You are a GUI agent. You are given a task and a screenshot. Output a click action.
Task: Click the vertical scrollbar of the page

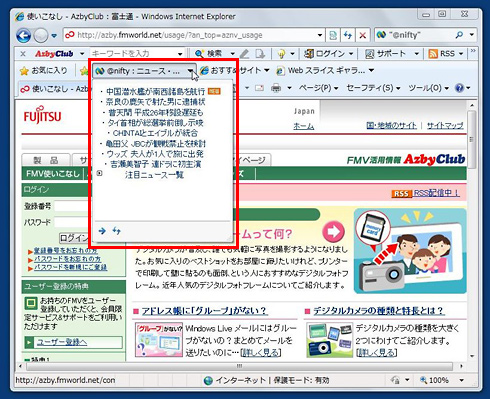click(471, 230)
